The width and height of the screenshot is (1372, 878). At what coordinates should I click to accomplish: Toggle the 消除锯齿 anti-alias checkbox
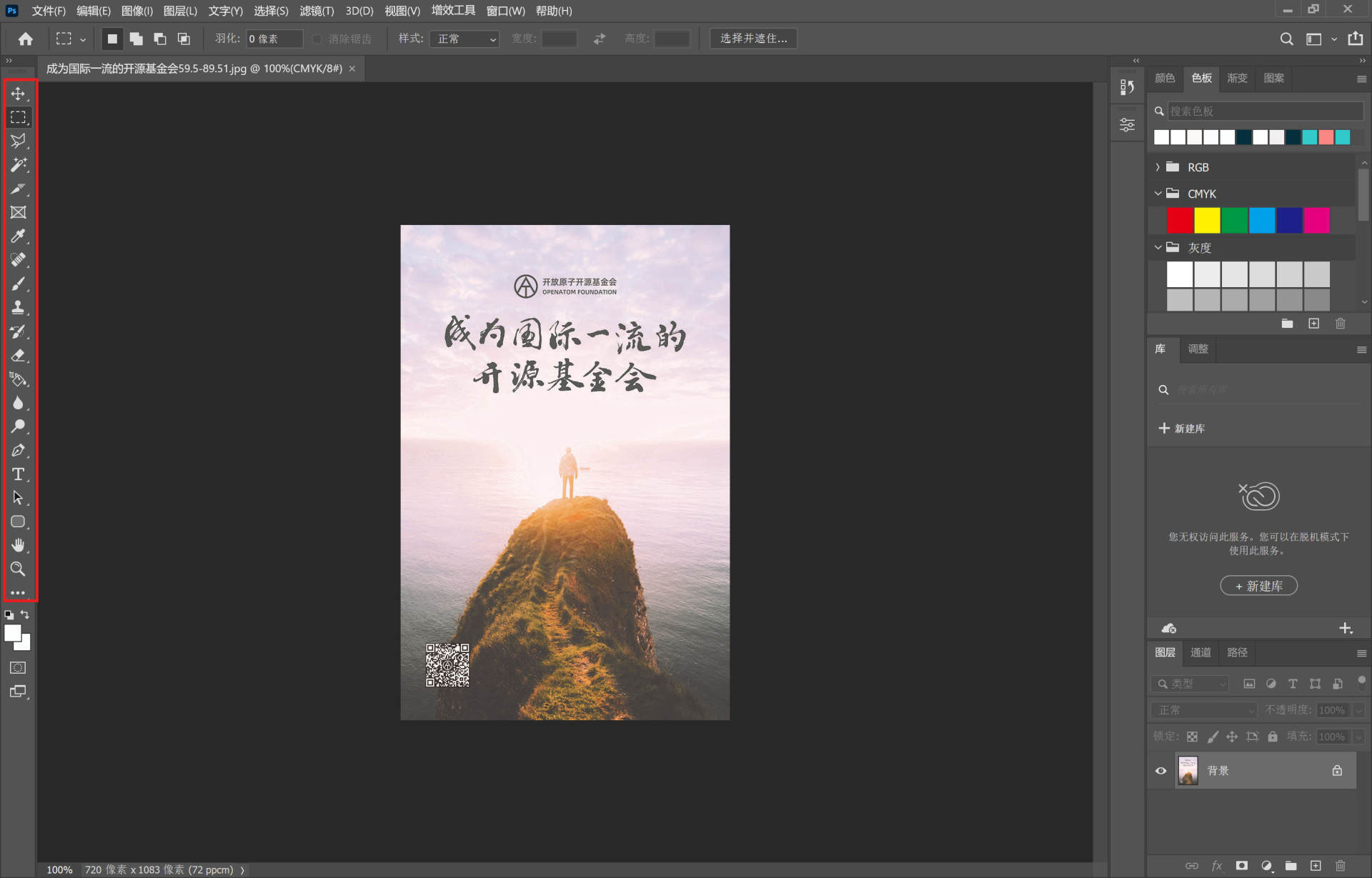[x=317, y=39]
